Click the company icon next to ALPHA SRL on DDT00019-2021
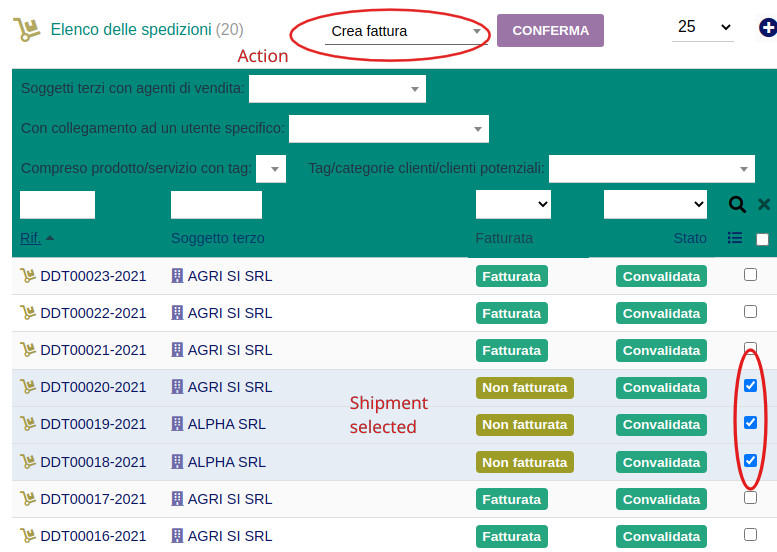777x552 pixels. coord(178,424)
